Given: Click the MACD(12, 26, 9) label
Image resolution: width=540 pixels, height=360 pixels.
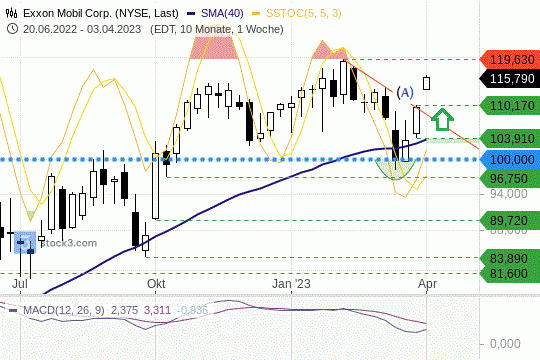Looking at the screenshot, I should pyautogui.click(x=63, y=310).
